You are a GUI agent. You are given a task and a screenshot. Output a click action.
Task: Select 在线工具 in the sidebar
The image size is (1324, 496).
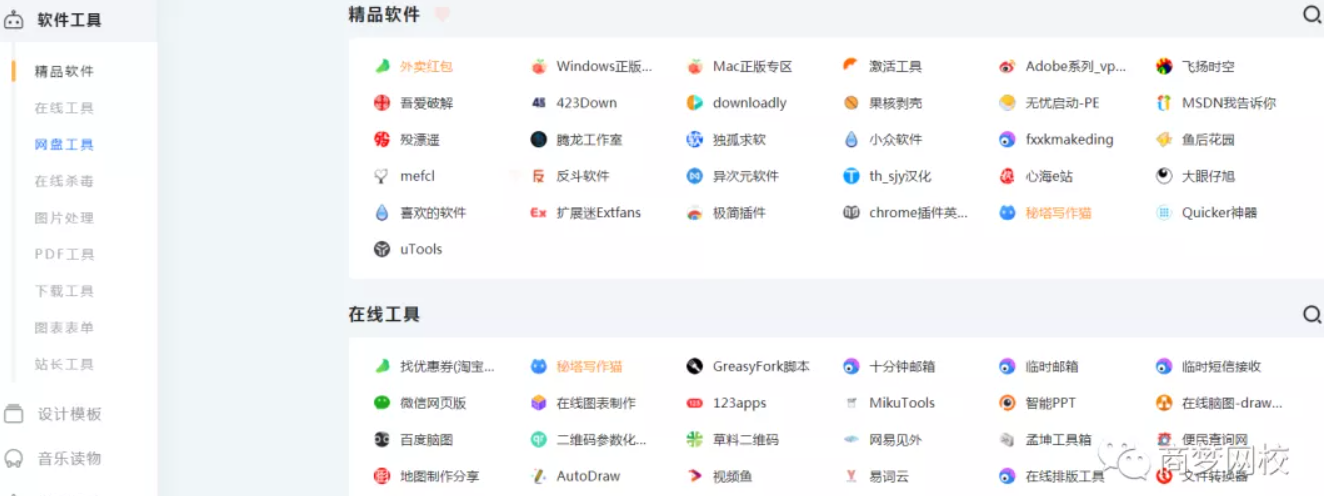coord(64,108)
